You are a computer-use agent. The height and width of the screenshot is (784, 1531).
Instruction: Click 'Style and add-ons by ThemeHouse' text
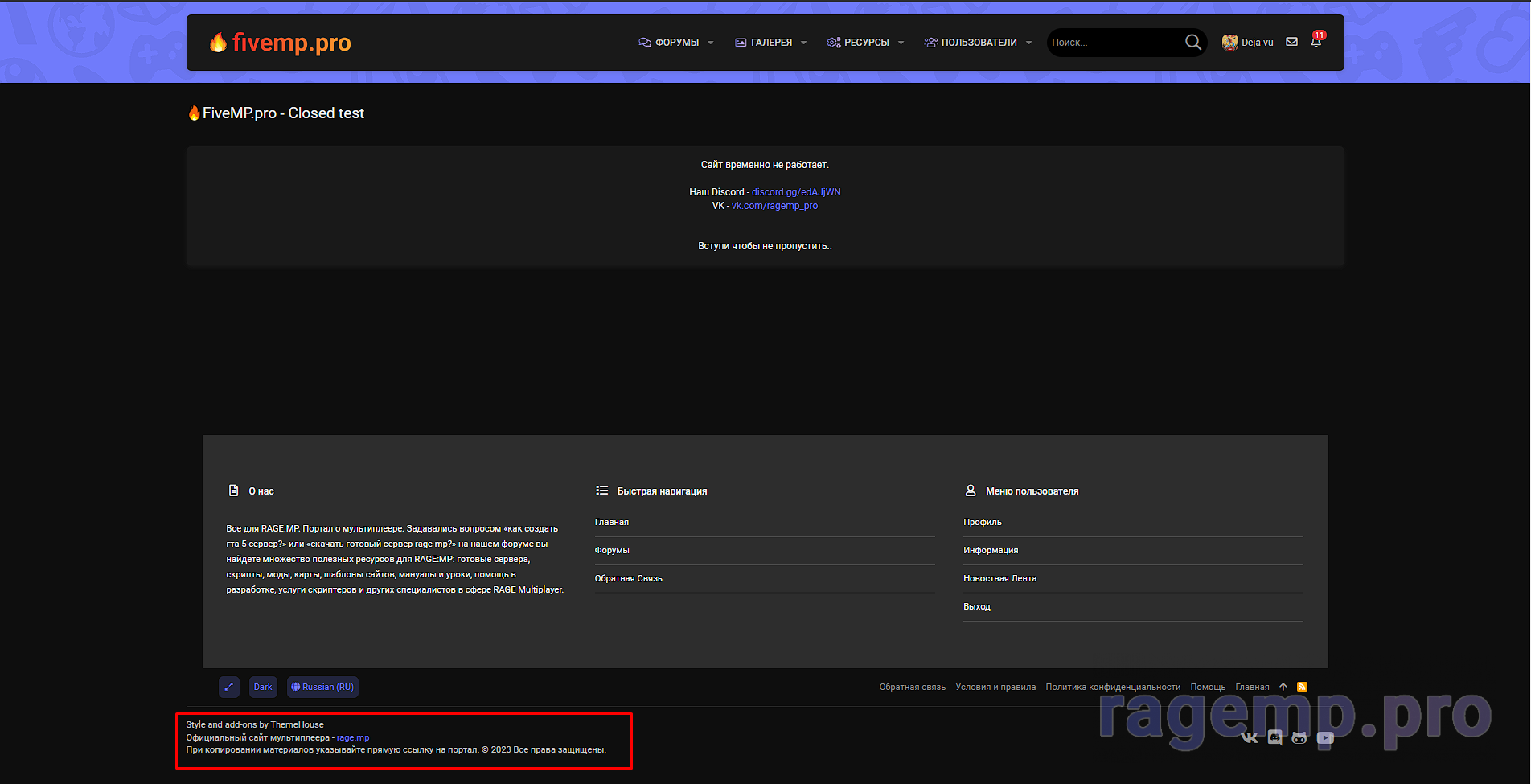[x=255, y=724]
